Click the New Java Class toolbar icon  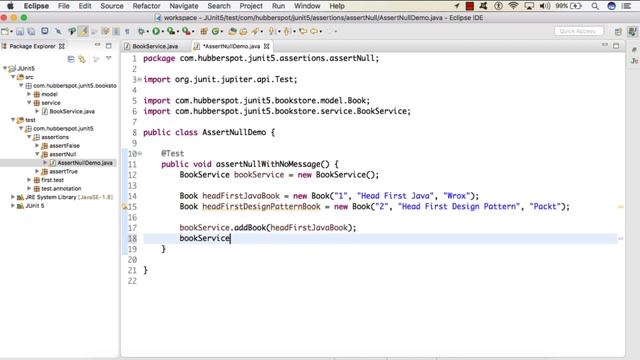[215, 31]
